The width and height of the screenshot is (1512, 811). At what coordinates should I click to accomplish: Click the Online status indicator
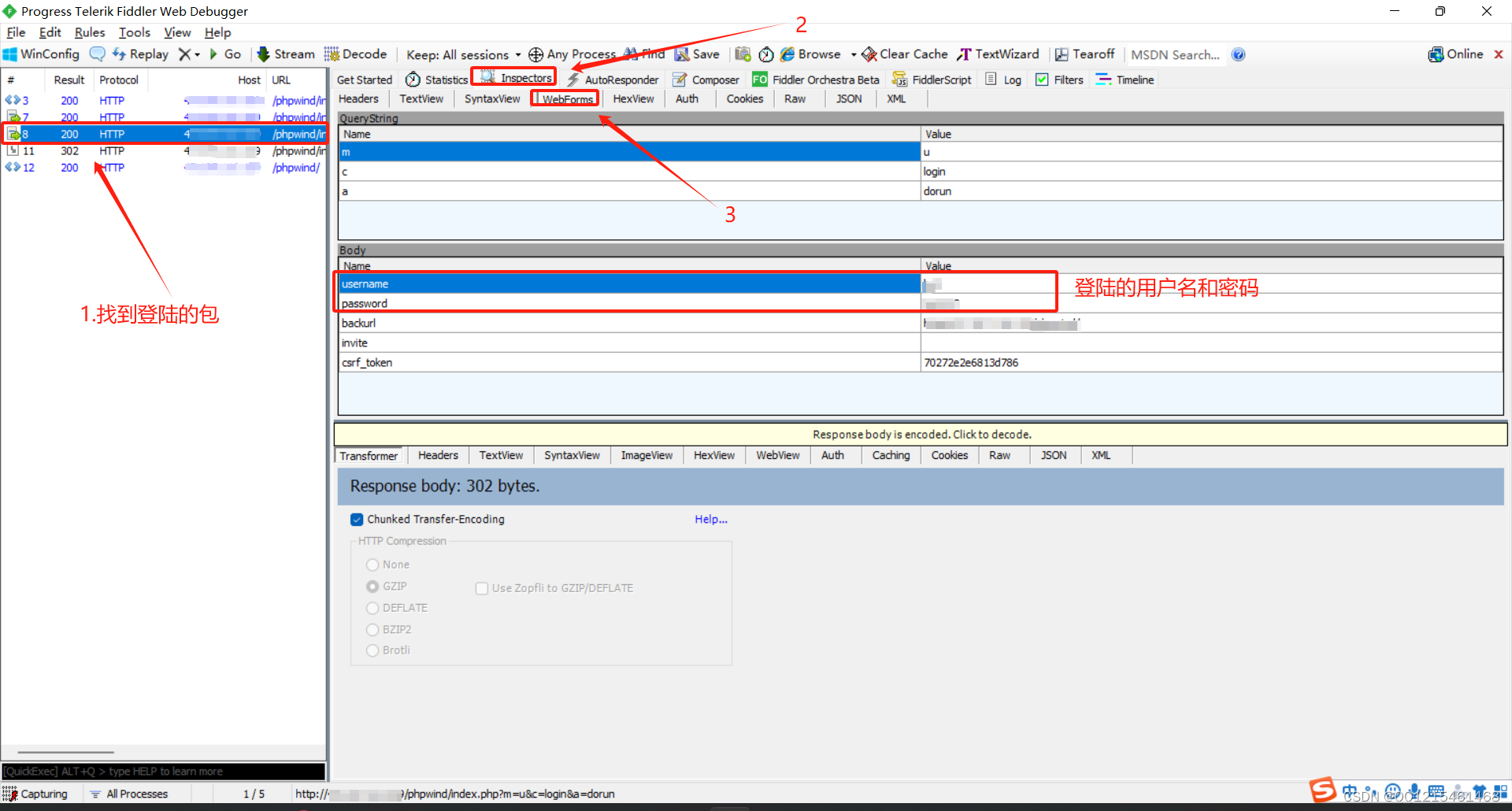[1455, 54]
